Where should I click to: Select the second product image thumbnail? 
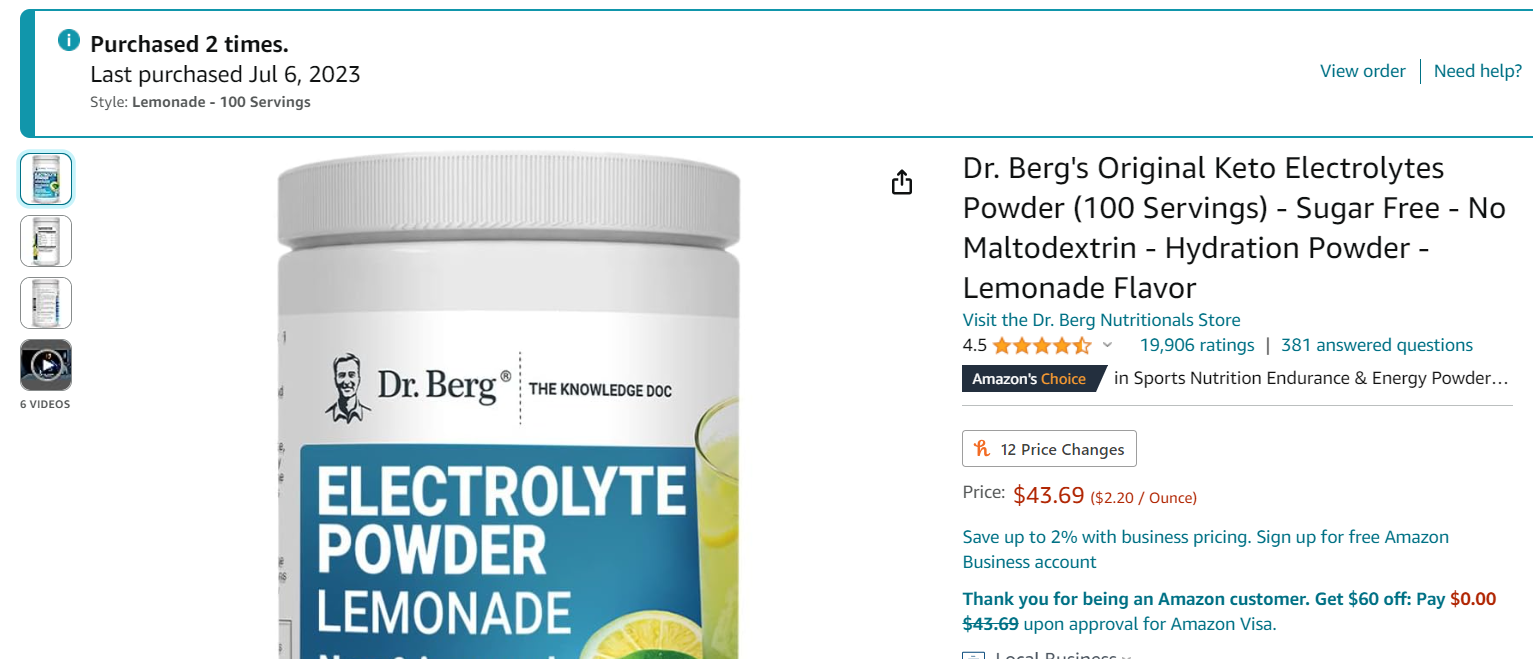pos(45,241)
